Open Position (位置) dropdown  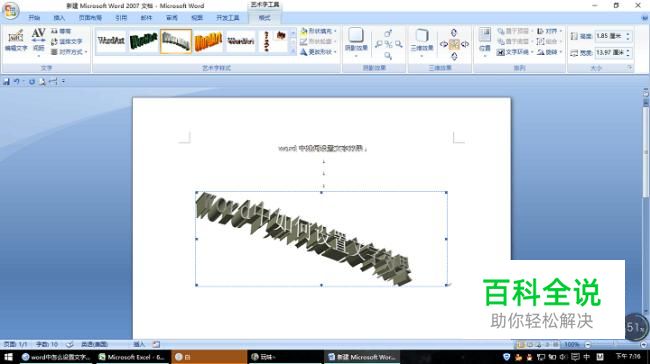click(x=485, y=41)
